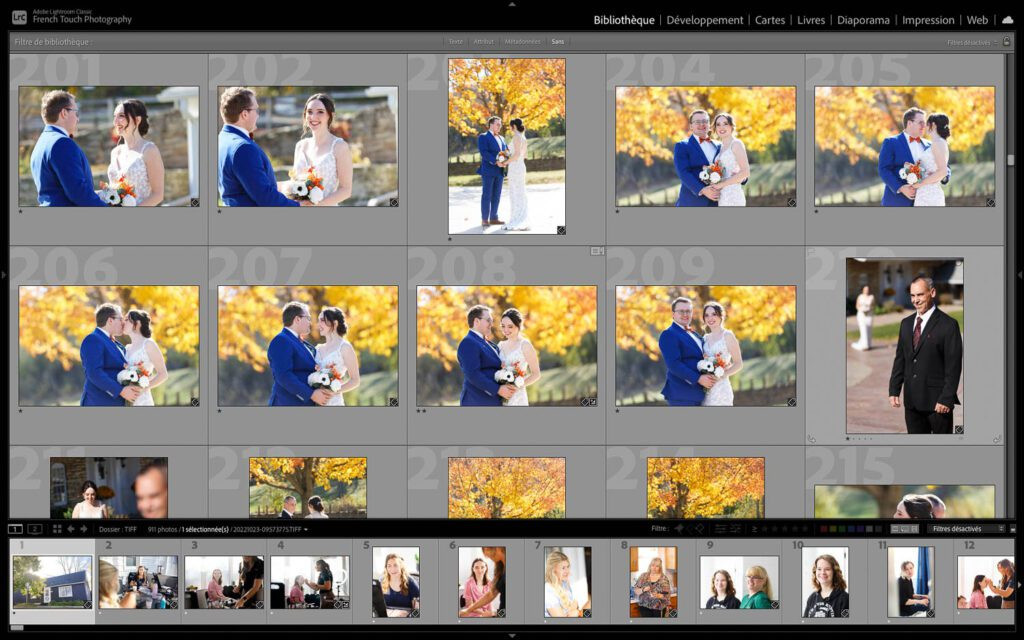This screenshot has height=640, width=1024.
Task: Select the Sans filter option
Action: [558, 42]
